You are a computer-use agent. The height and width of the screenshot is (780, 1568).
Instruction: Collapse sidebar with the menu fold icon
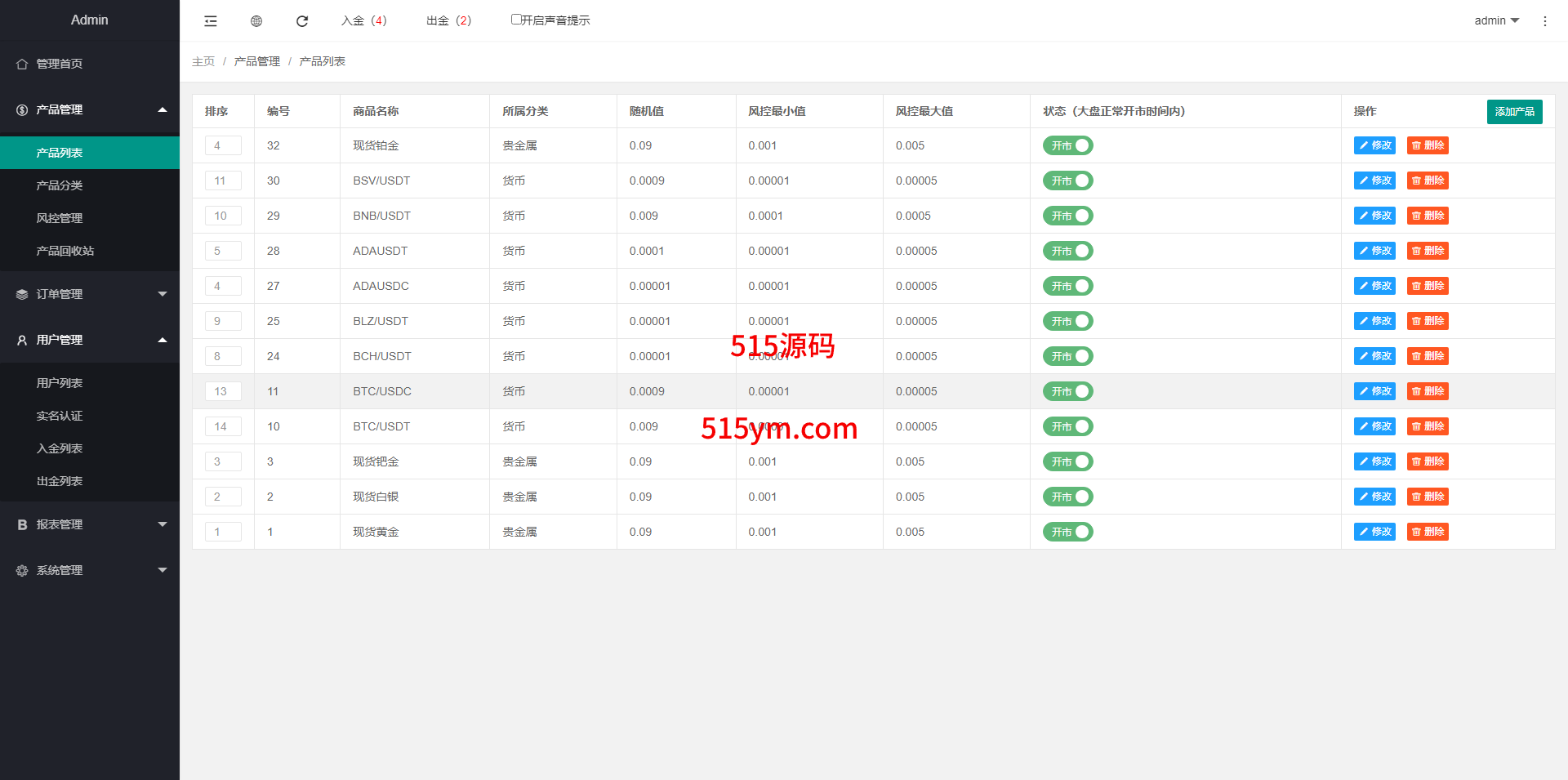[x=211, y=21]
